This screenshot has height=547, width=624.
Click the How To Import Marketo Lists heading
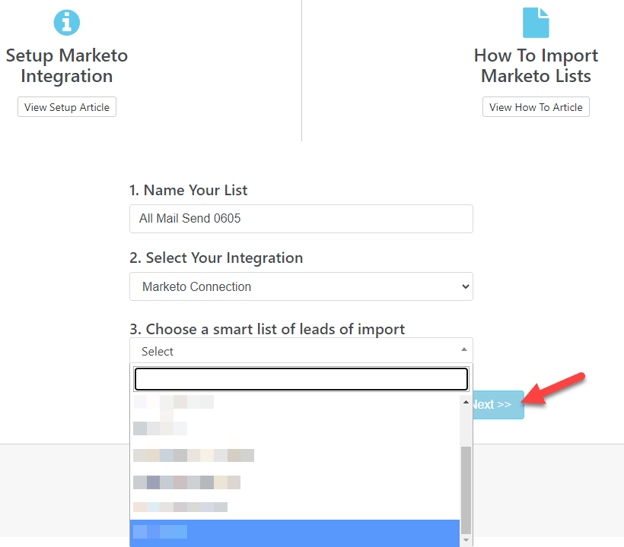point(536,66)
